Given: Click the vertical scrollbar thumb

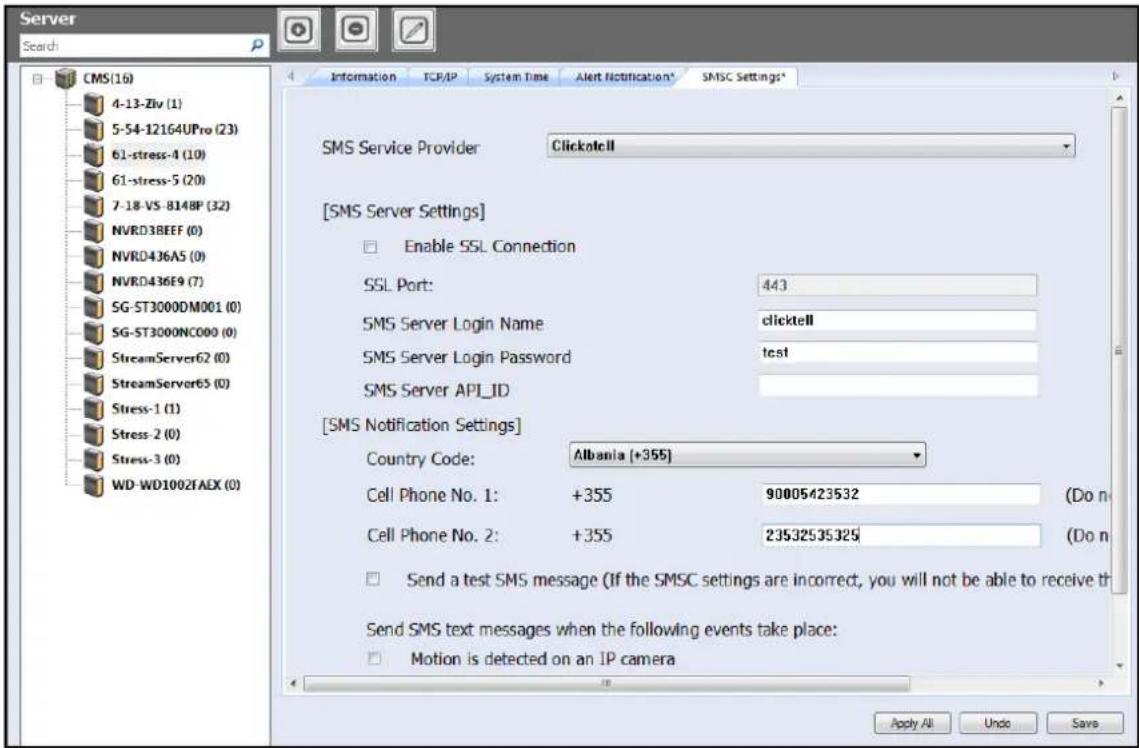Looking at the screenshot, I should tap(1119, 349).
